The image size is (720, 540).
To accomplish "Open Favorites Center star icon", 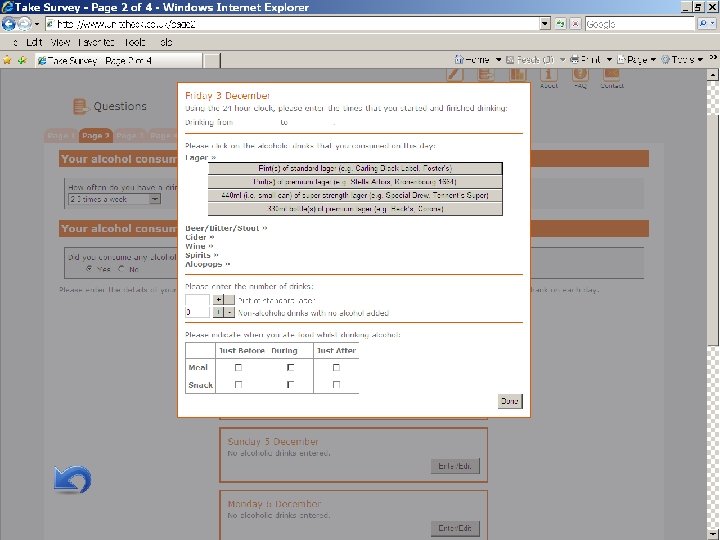I will tap(7, 60).
